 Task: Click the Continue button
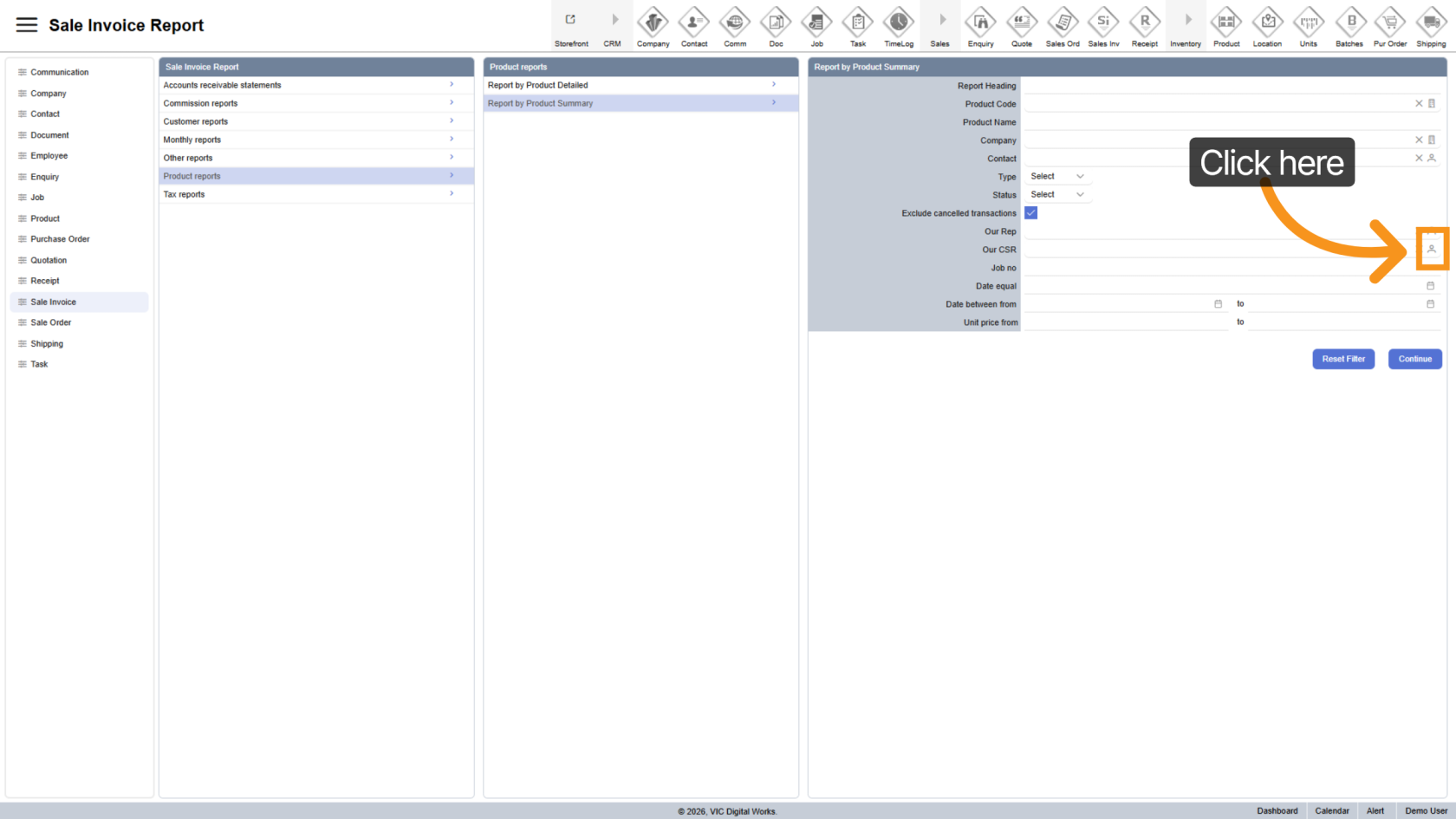coord(1414,359)
